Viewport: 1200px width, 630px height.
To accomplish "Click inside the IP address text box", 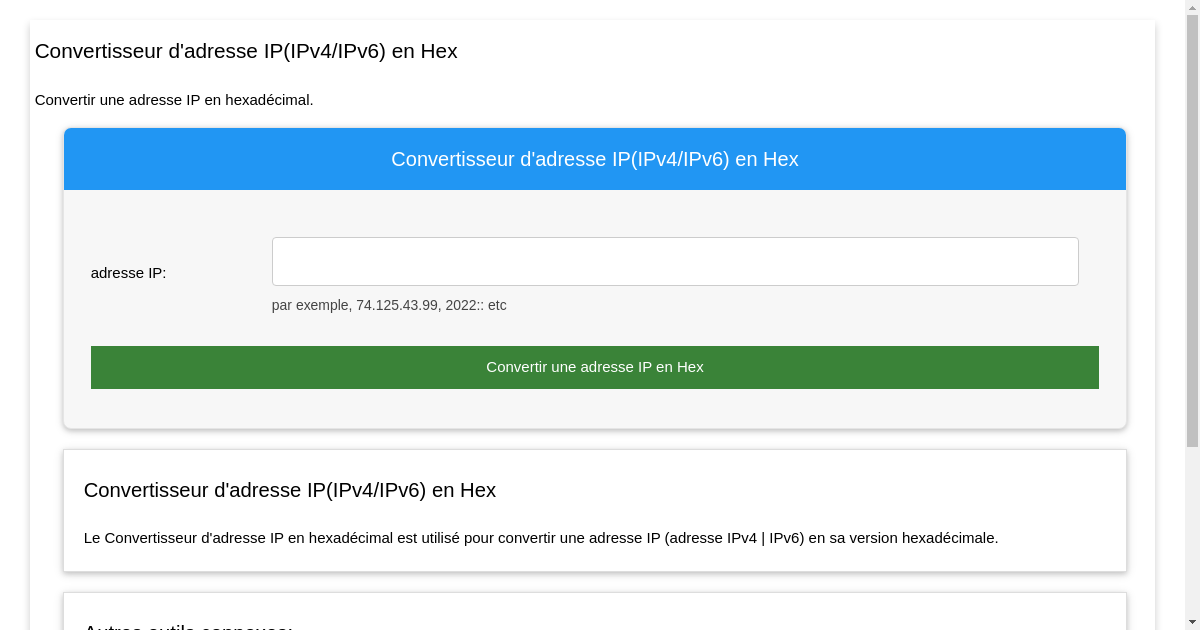I will 675,261.
